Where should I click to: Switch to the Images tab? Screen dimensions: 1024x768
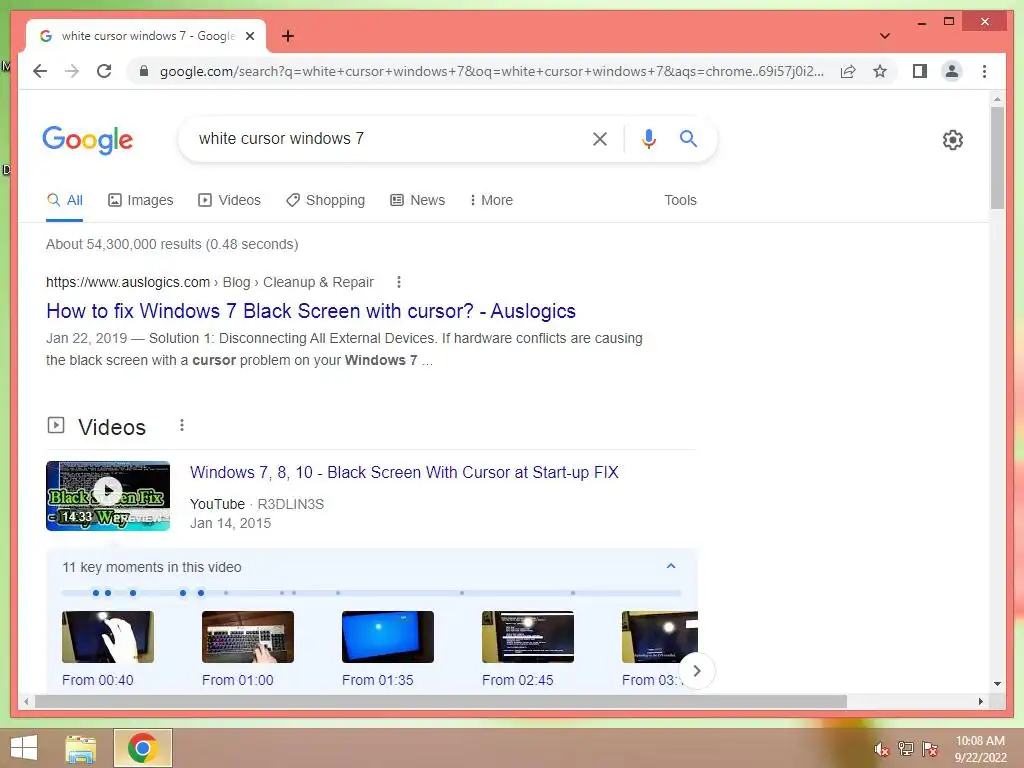point(140,200)
